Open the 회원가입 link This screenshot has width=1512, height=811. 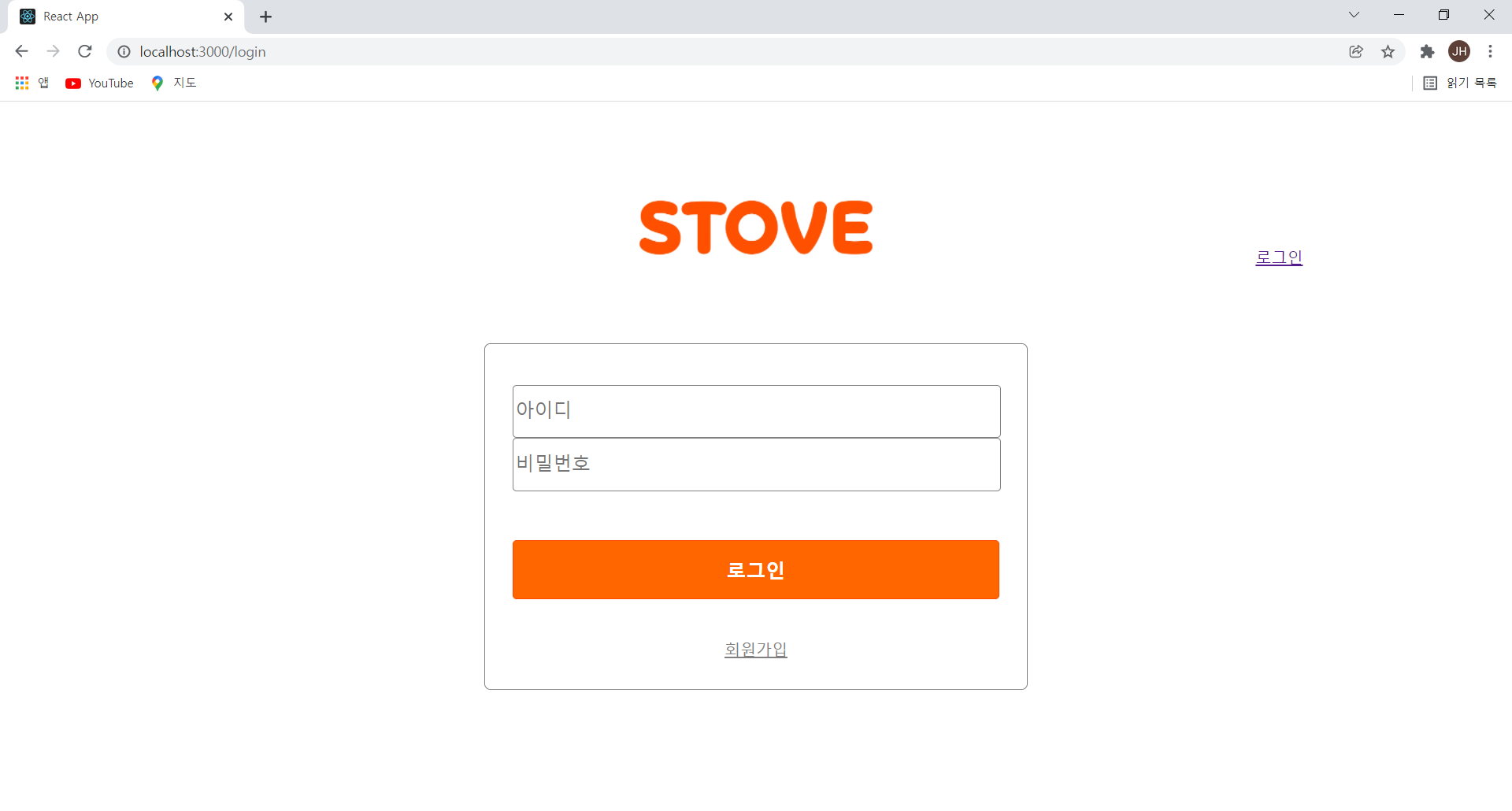(755, 650)
